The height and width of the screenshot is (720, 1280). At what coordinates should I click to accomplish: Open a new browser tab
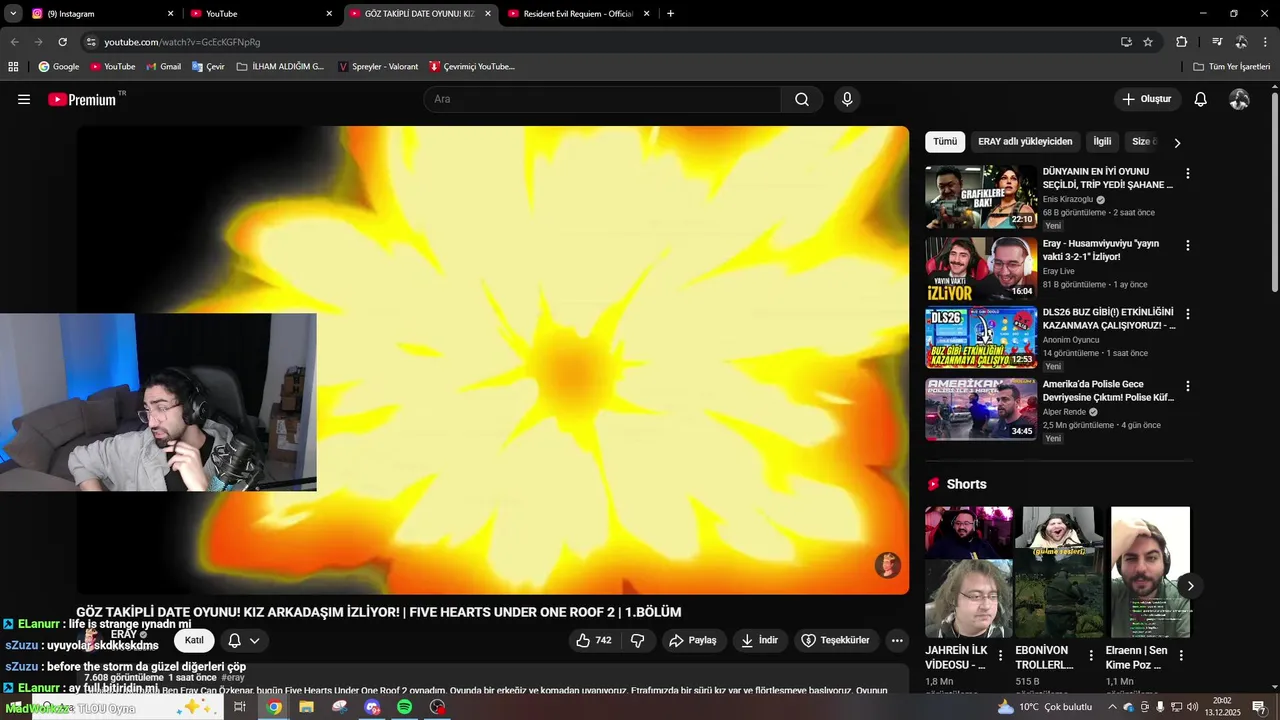[670, 14]
